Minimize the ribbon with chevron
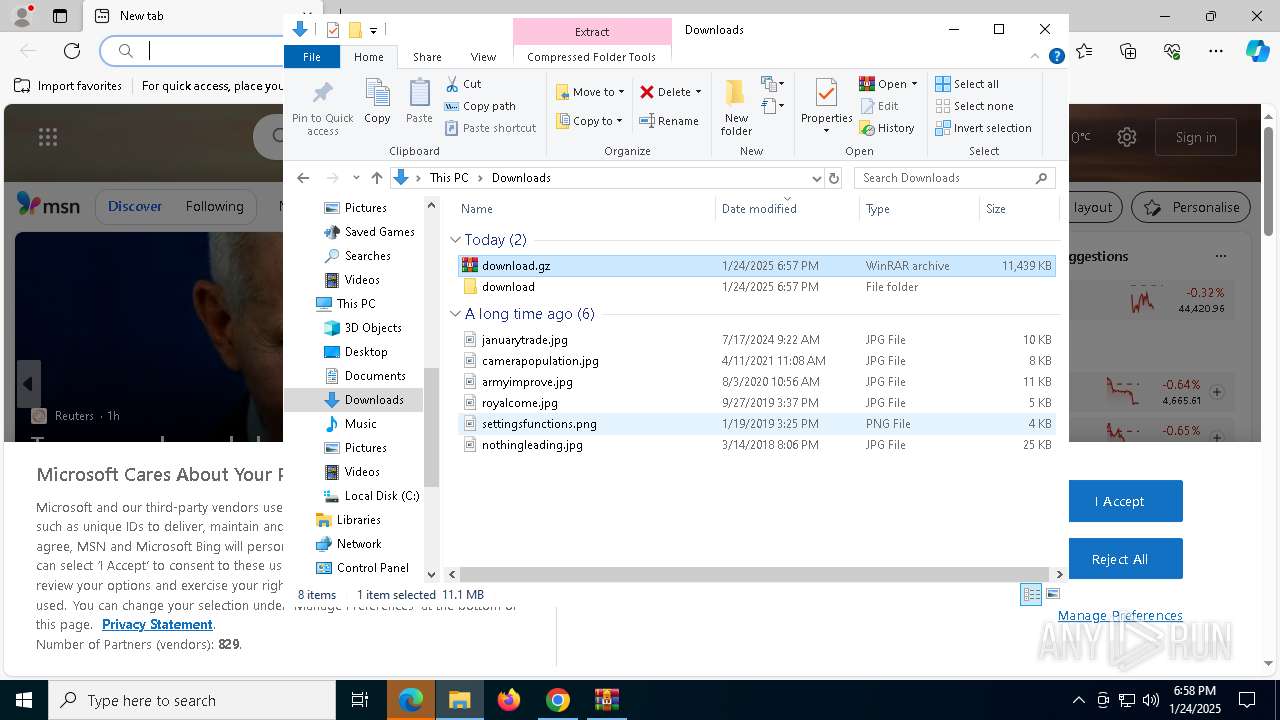Viewport: 1280px width, 720px height. pyautogui.click(x=1035, y=57)
